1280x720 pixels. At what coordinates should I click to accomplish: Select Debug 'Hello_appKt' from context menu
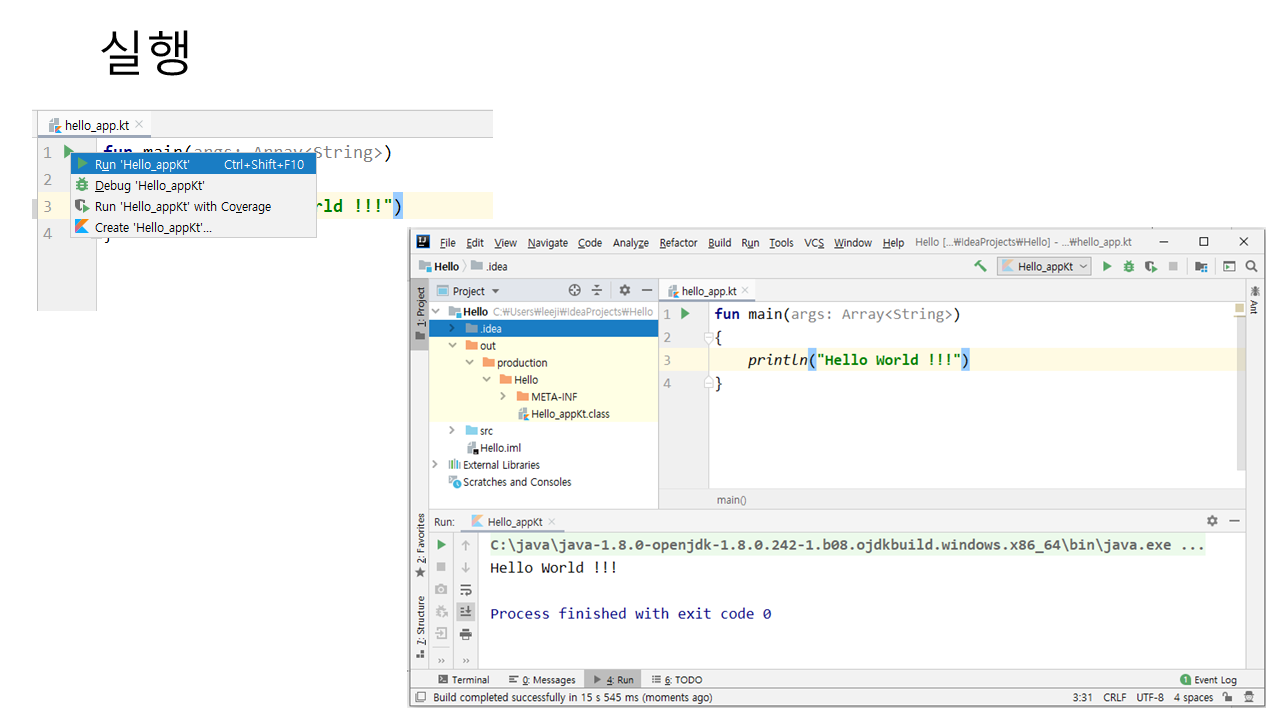(150, 186)
